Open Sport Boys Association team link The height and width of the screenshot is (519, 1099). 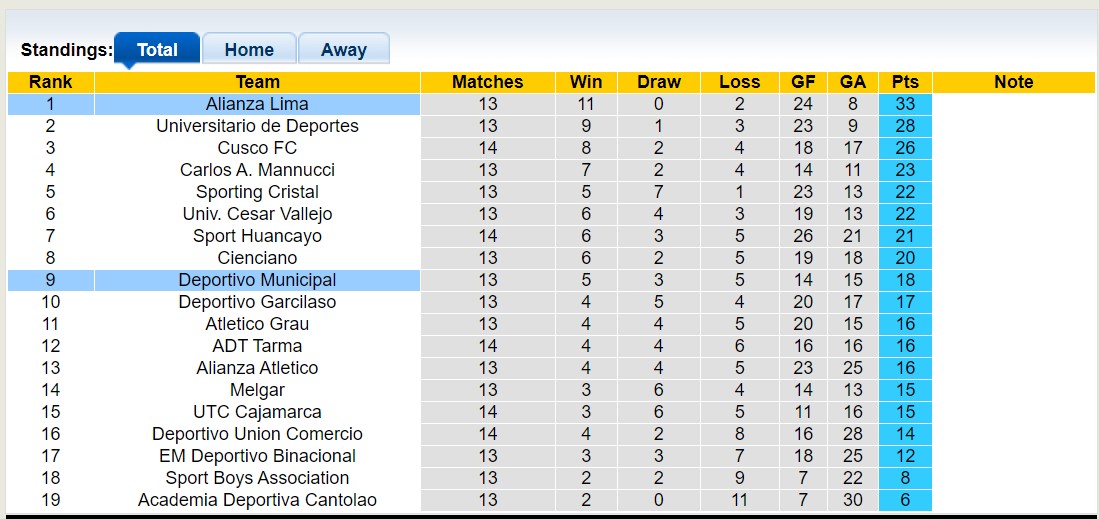point(257,478)
